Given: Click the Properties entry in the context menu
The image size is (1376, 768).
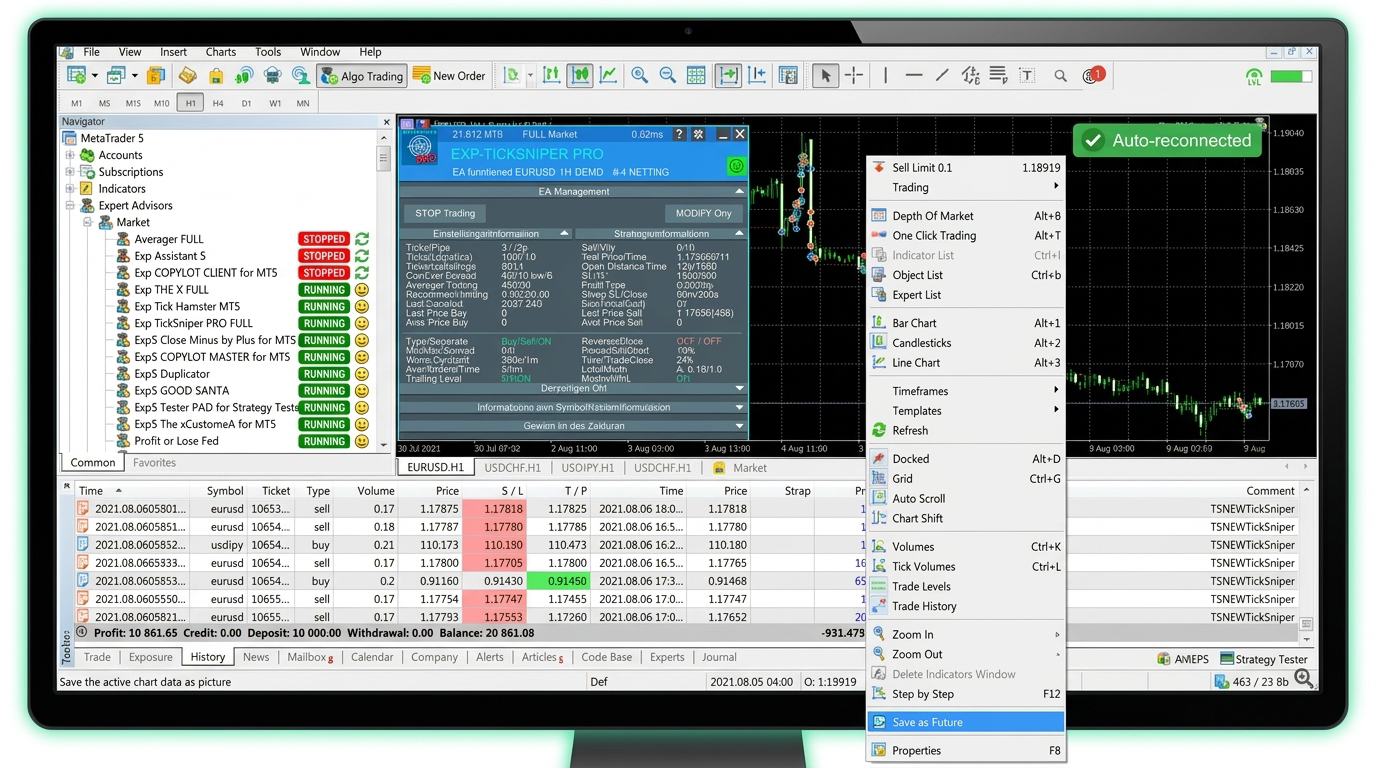Looking at the screenshot, I should coord(966,750).
